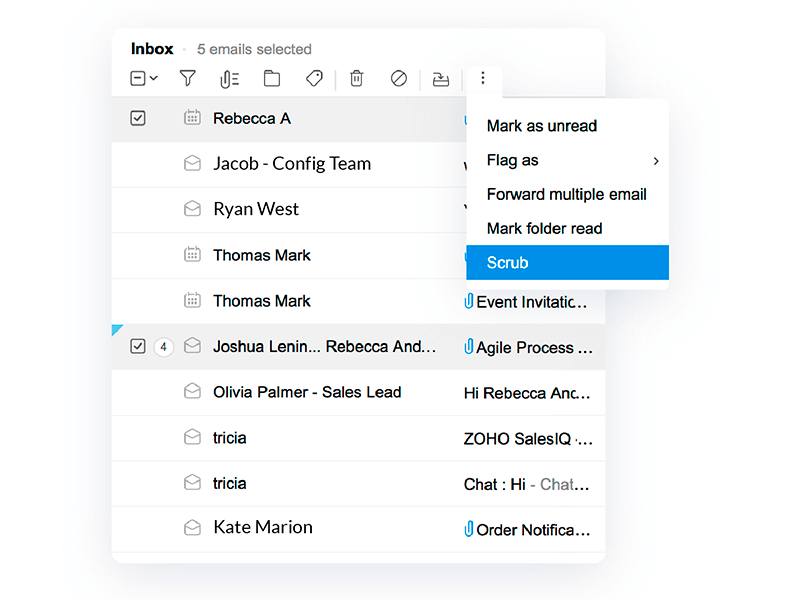Click the move to folder icon
Image resolution: width=800 pixels, height=600 pixels.
271,78
